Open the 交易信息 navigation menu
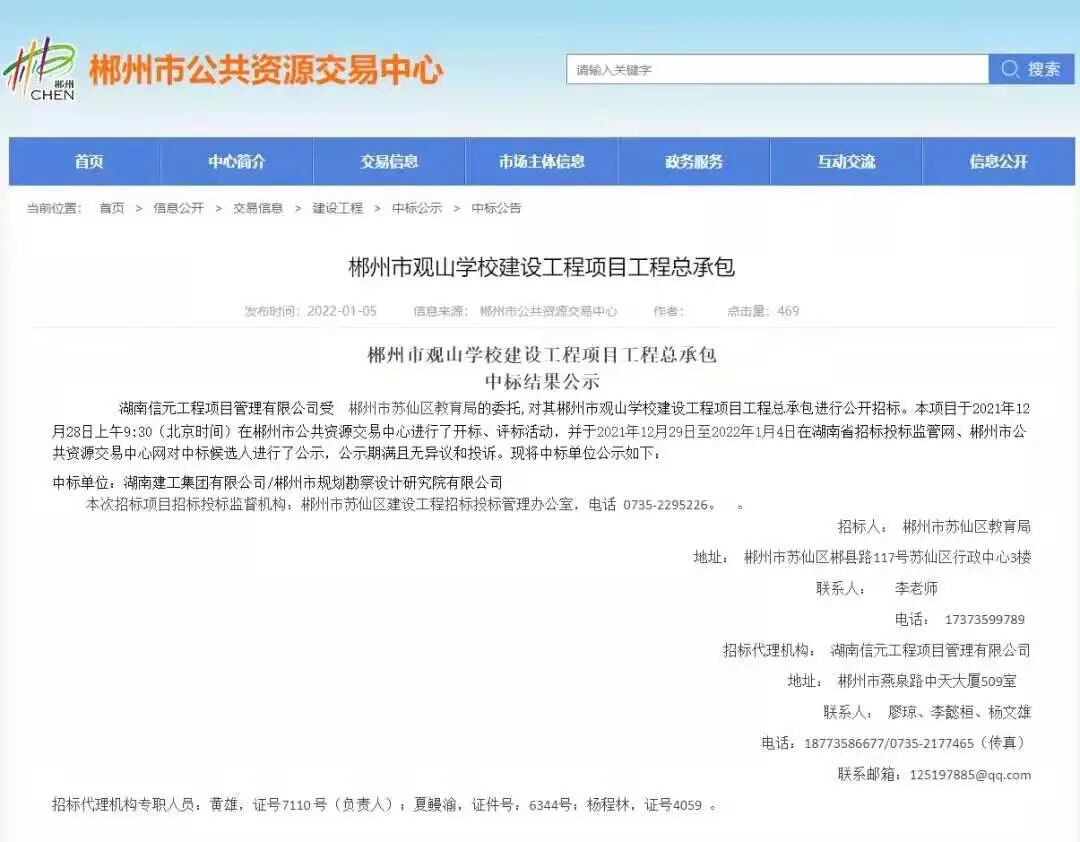This screenshot has height=842, width=1080. pyautogui.click(x=390, y=161)
